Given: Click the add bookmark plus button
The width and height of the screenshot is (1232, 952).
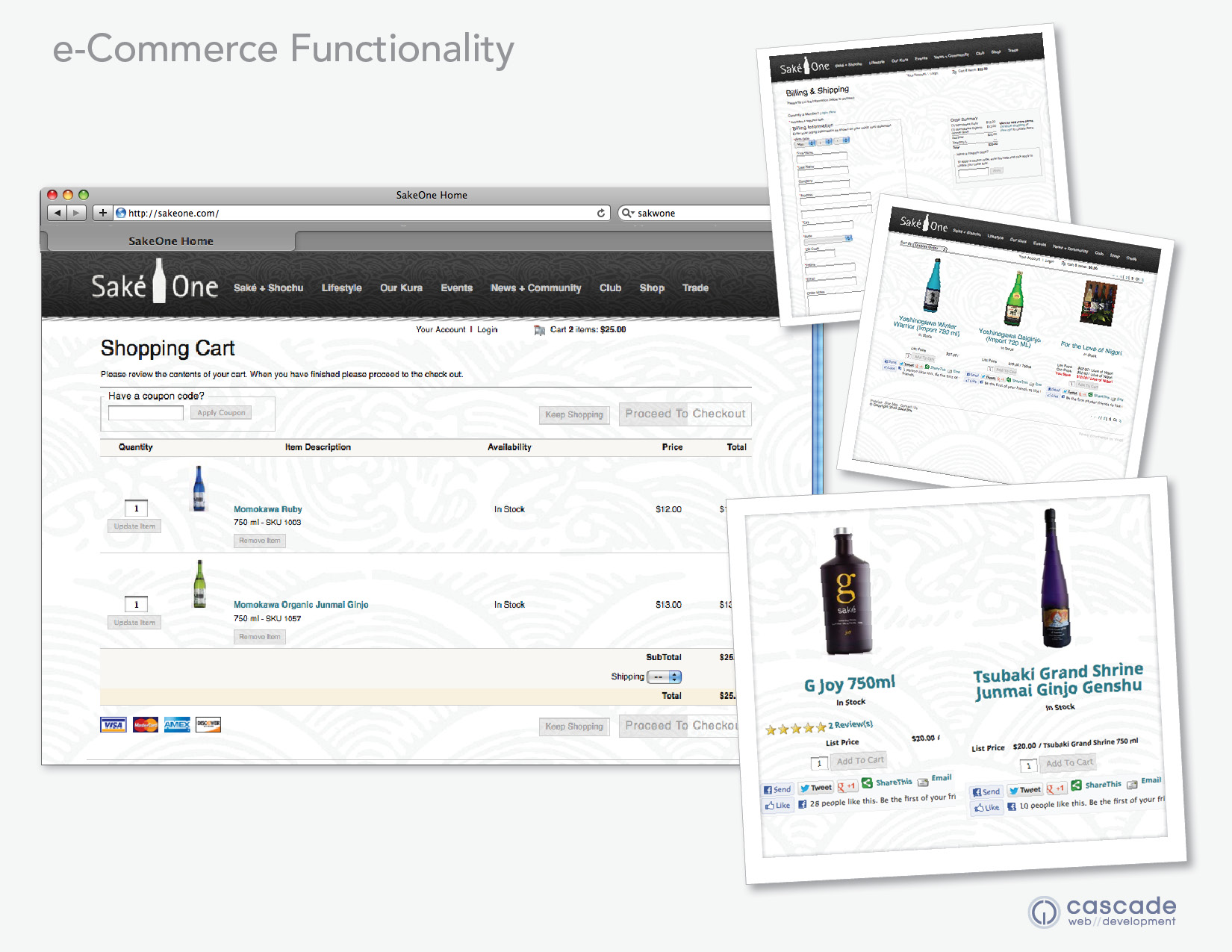Looking at the screenshot, I should 102,213.
